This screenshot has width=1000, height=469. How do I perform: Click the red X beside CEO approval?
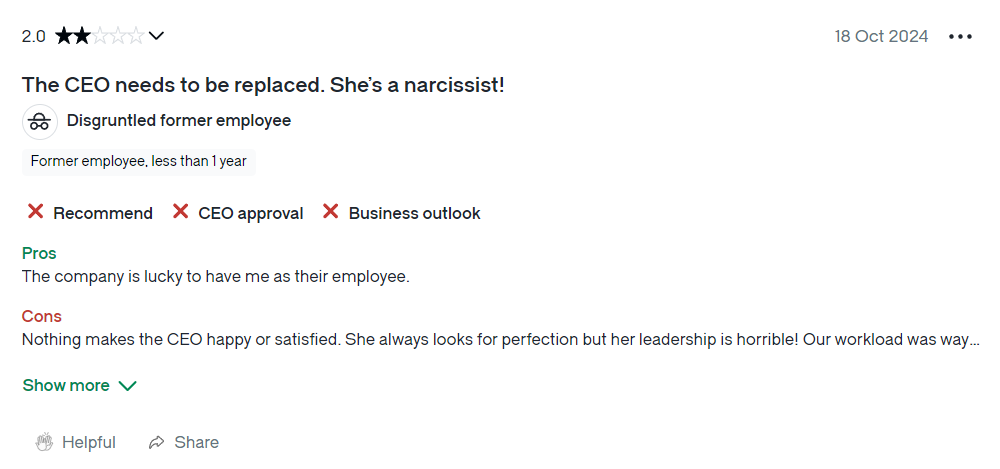coord(180,212)
